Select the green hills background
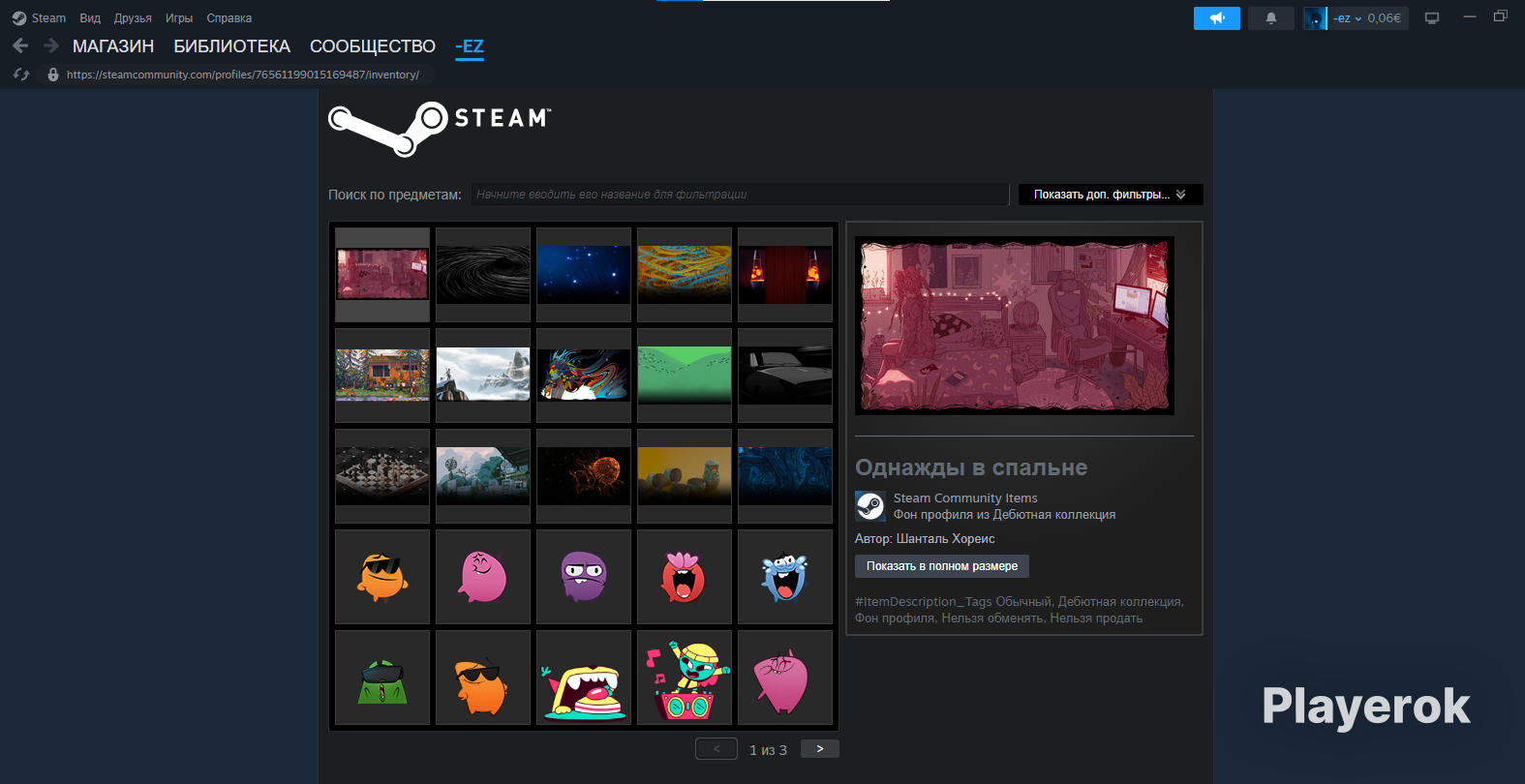This screenshot has width=1525, height=784. 685,376
